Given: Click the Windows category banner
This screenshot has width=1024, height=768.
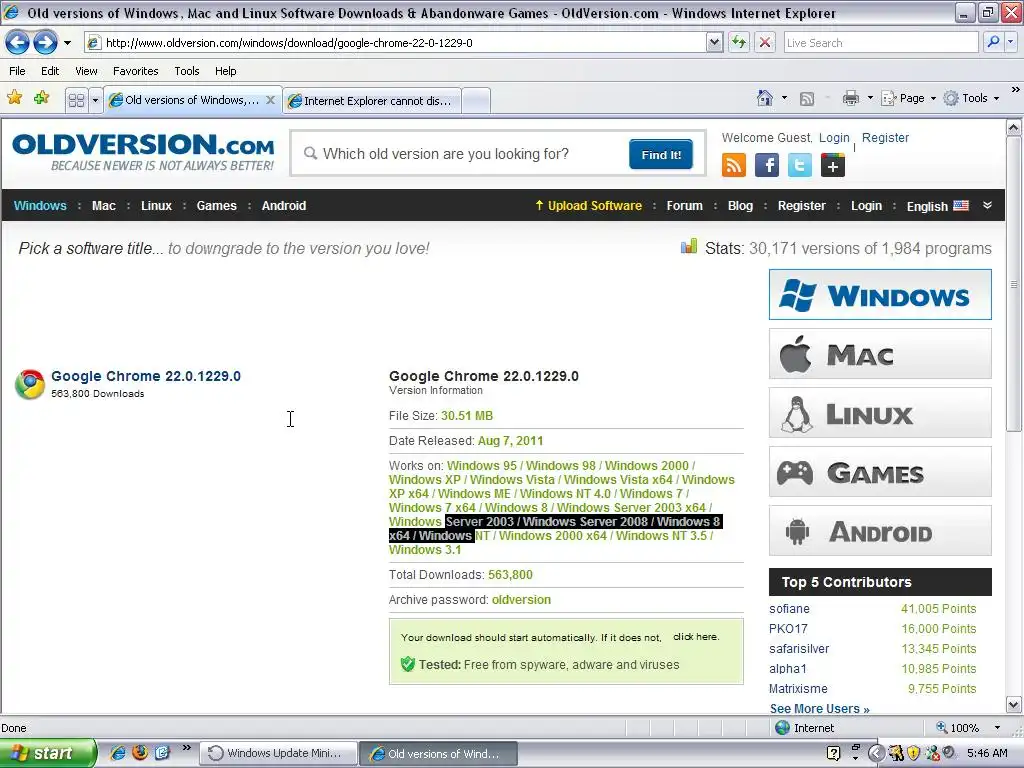Looking at the screenshot, I should click(x=880, y=295).
